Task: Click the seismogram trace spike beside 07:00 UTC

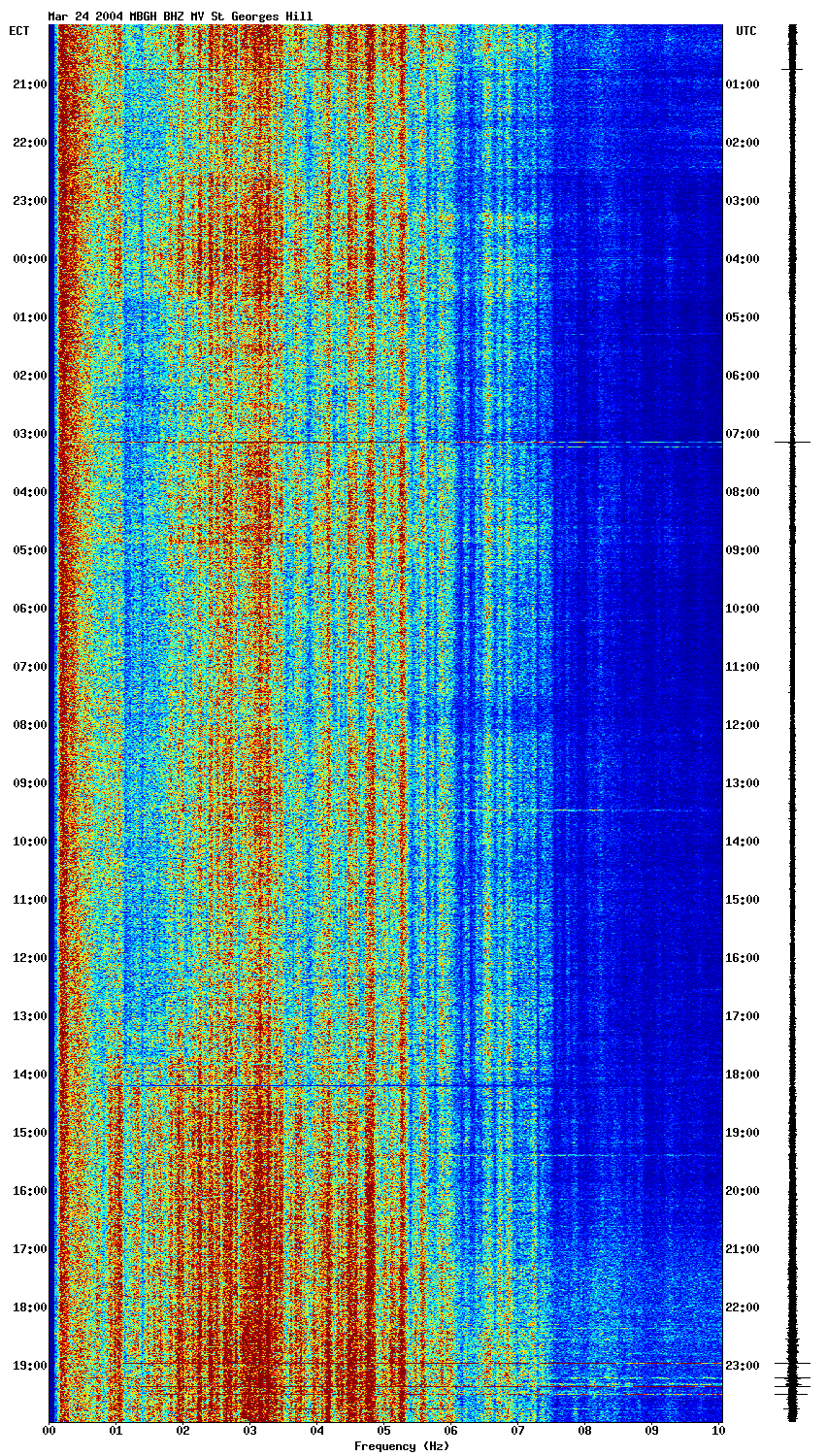Action: (792, 442)
